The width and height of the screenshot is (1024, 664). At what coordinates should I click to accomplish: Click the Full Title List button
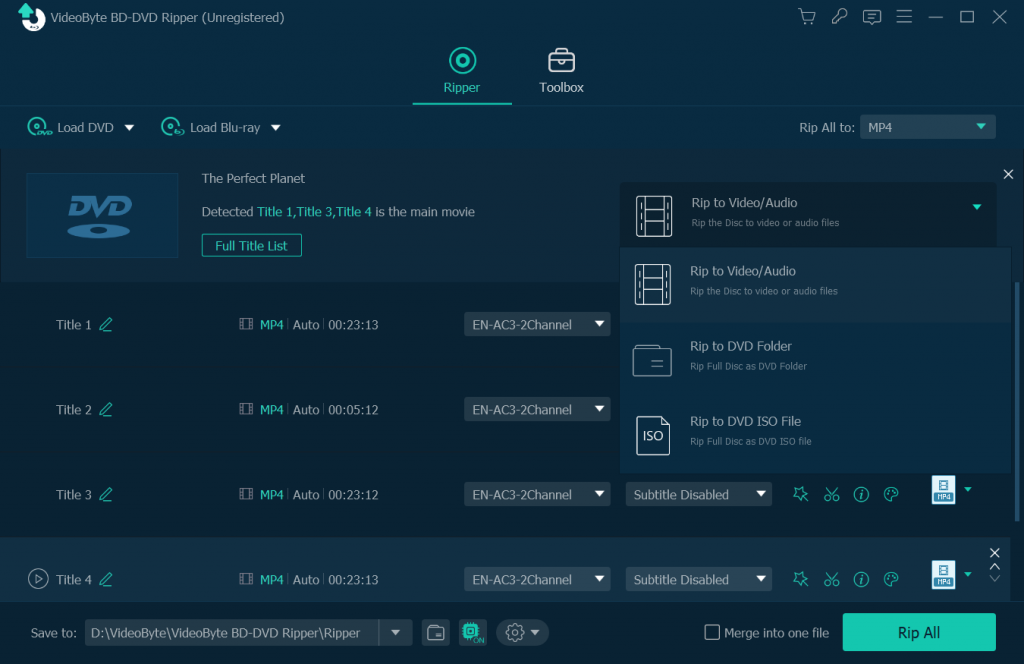[251, 245]
